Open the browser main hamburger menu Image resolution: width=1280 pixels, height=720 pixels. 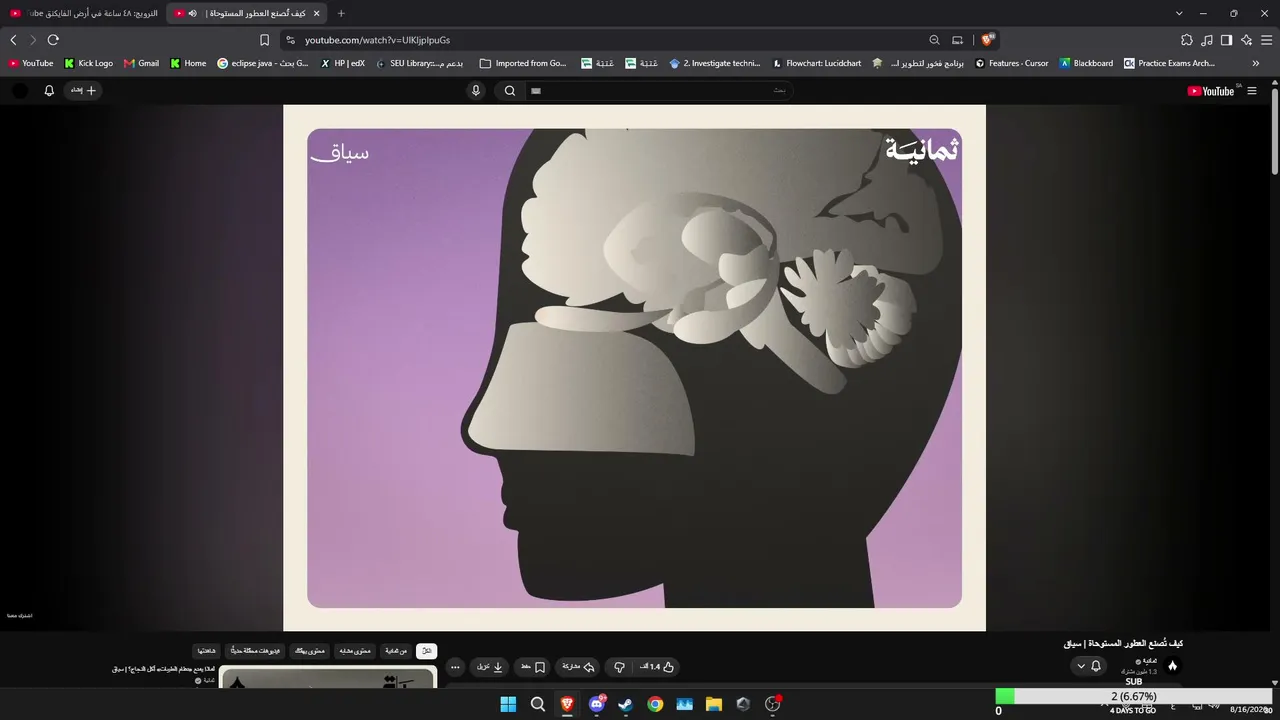coord(1266,40)
